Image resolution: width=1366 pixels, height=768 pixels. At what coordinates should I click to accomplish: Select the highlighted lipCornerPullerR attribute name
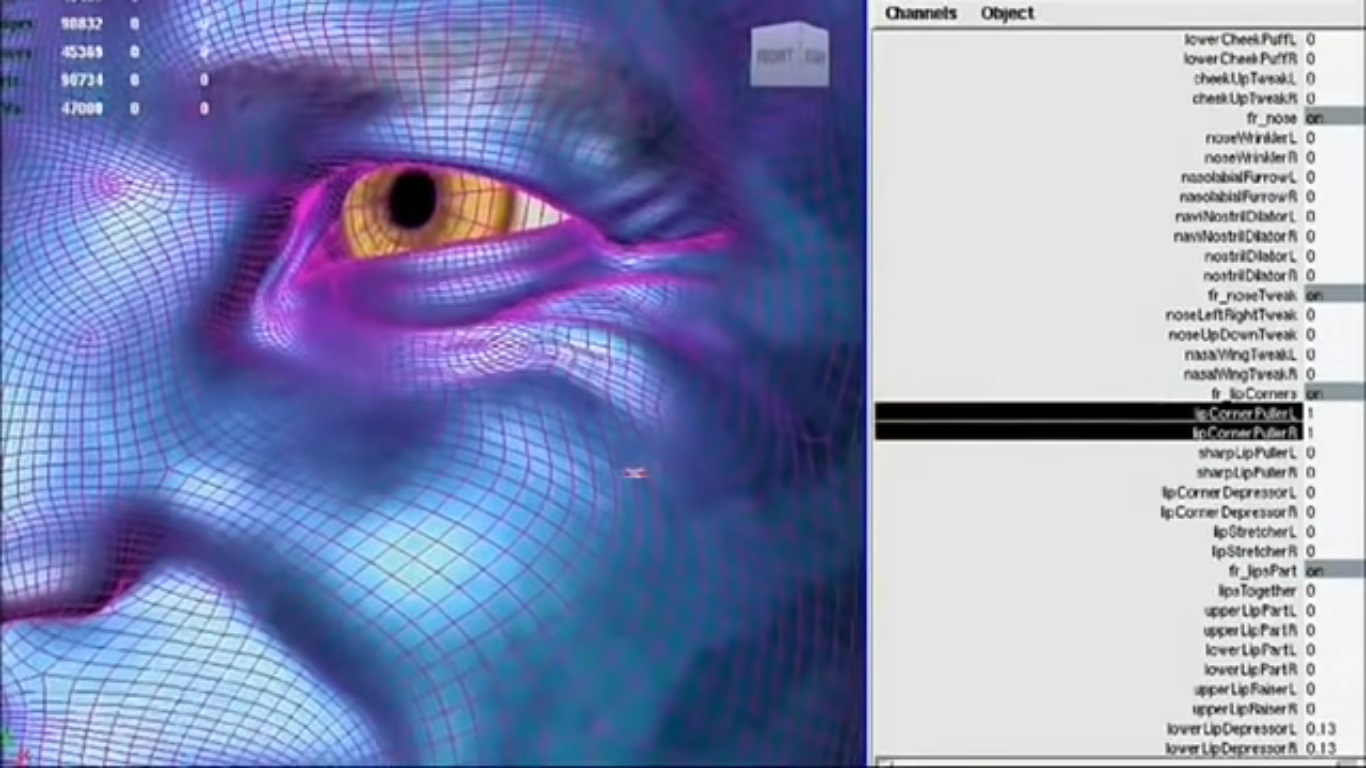pos(1244,433)
